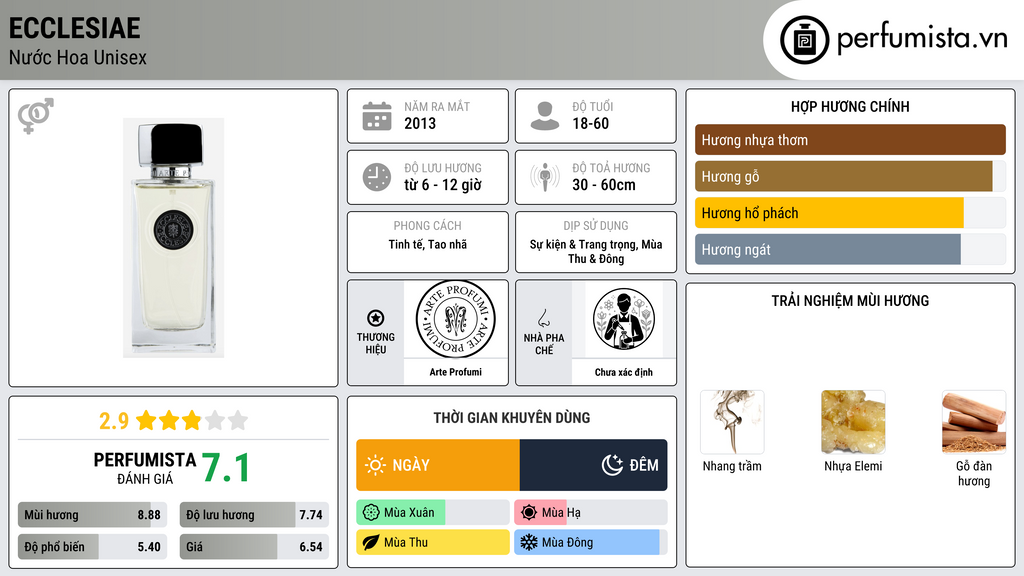Click the Chưa xác định perfumer label

(624, 372)
